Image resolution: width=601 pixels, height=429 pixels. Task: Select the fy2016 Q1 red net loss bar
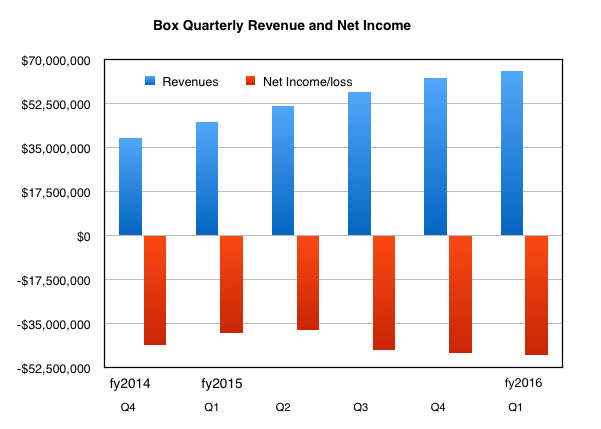coord(536,295)
